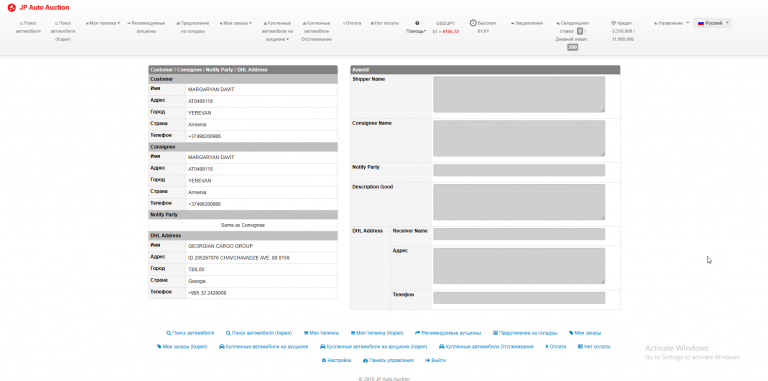The height and width of the screenshot is (381, 768).
Task: Open Предложение на складах in top navigation
Action: [193, 27]
